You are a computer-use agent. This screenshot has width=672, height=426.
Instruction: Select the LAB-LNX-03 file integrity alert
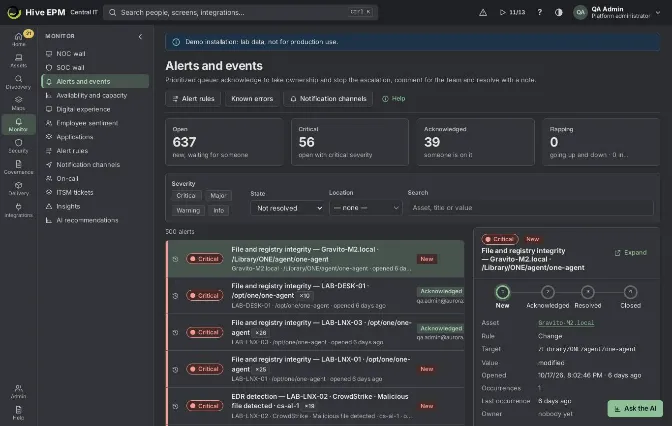click(x=315, y=332)
